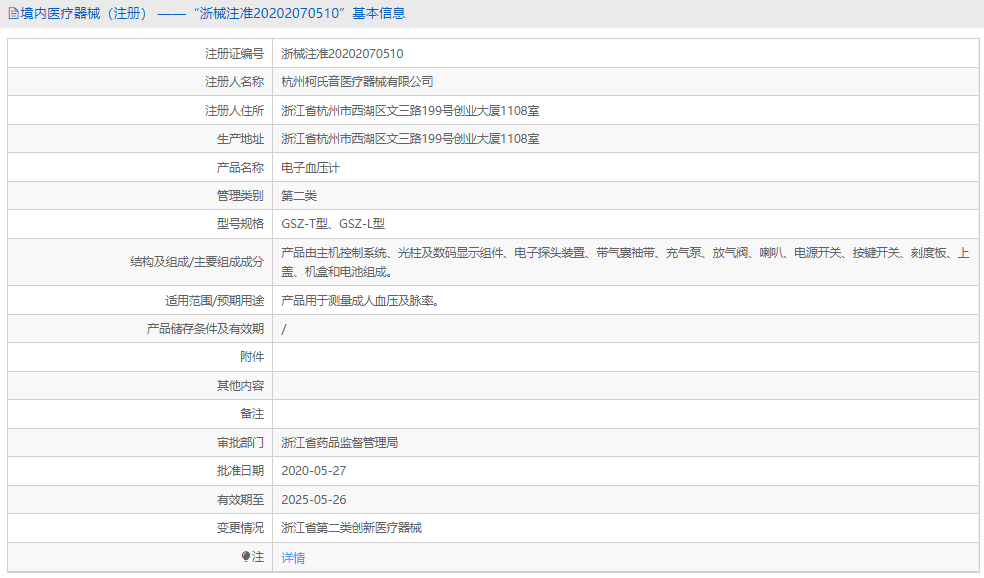This screenshot has width=984, height=578.
Task: Select the structure description starting 产品由主机控制系统
Action: 625,262
